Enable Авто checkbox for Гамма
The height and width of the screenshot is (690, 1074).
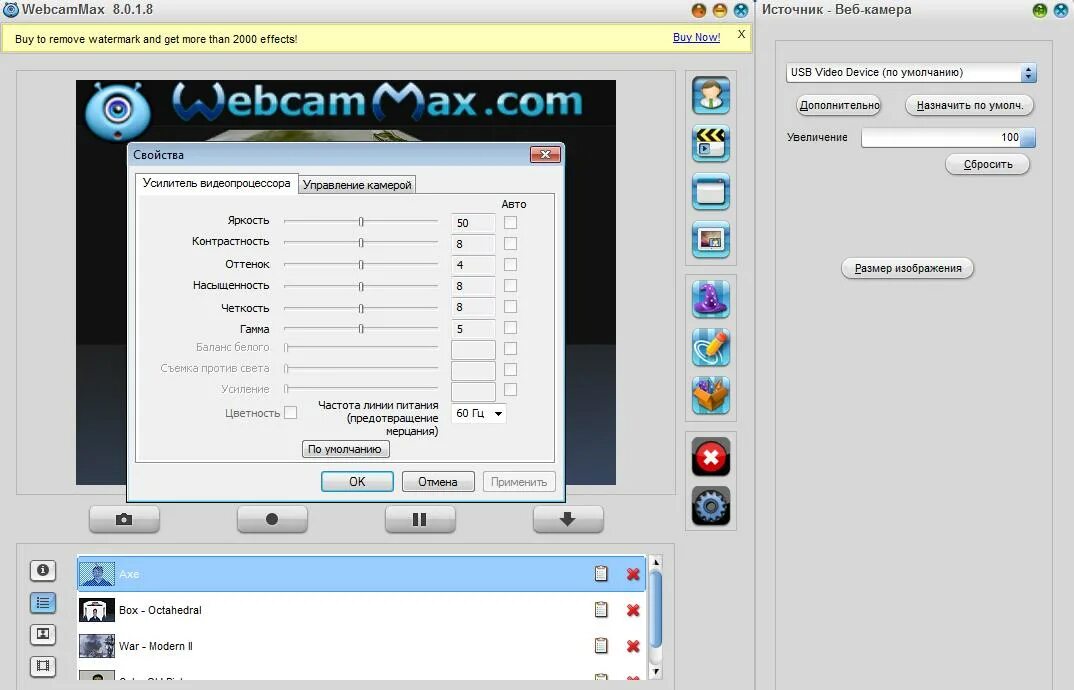pyautogui.click(x=510, y=328)
